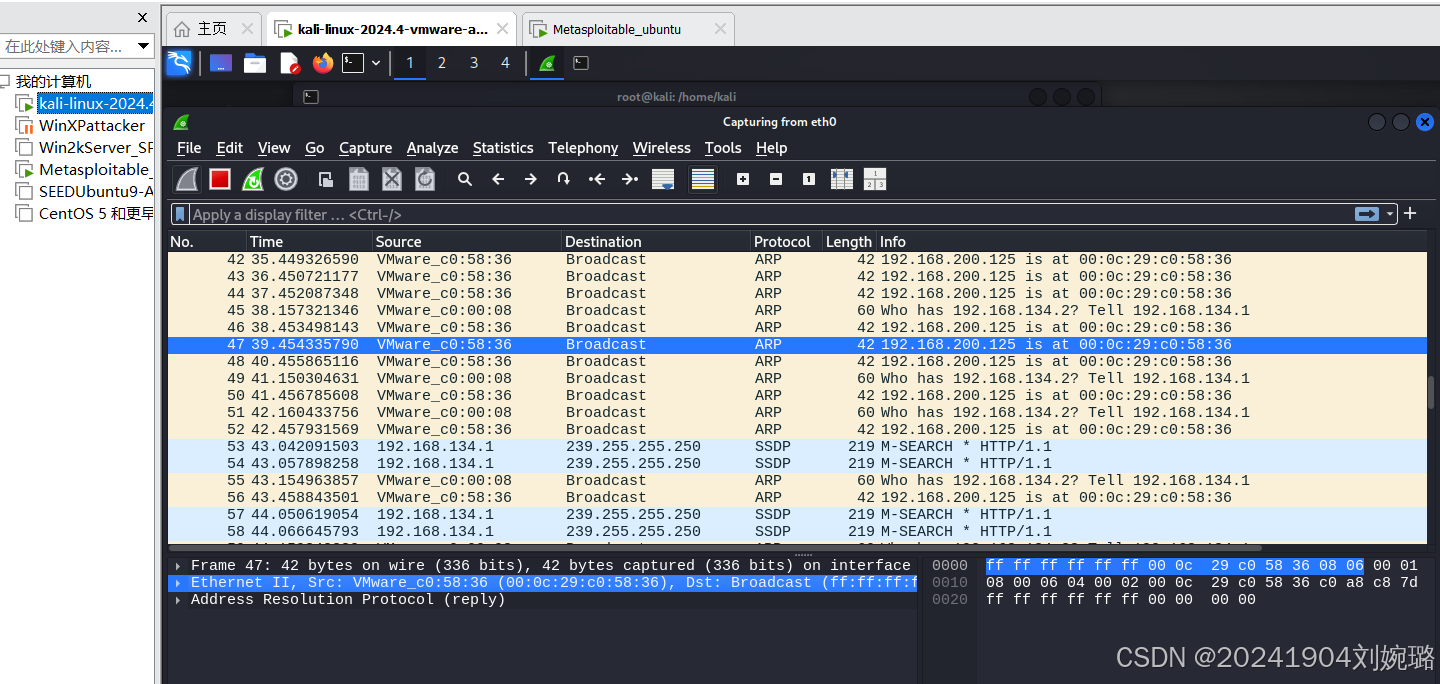Image resolution: width=1440 pixels, height=684 pixels.
Task: Jump to the last packet
Action: click(x=630, y=179)
